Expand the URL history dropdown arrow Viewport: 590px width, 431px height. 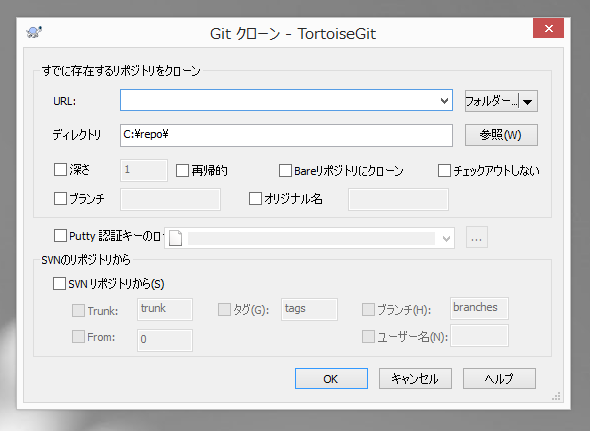444,101
